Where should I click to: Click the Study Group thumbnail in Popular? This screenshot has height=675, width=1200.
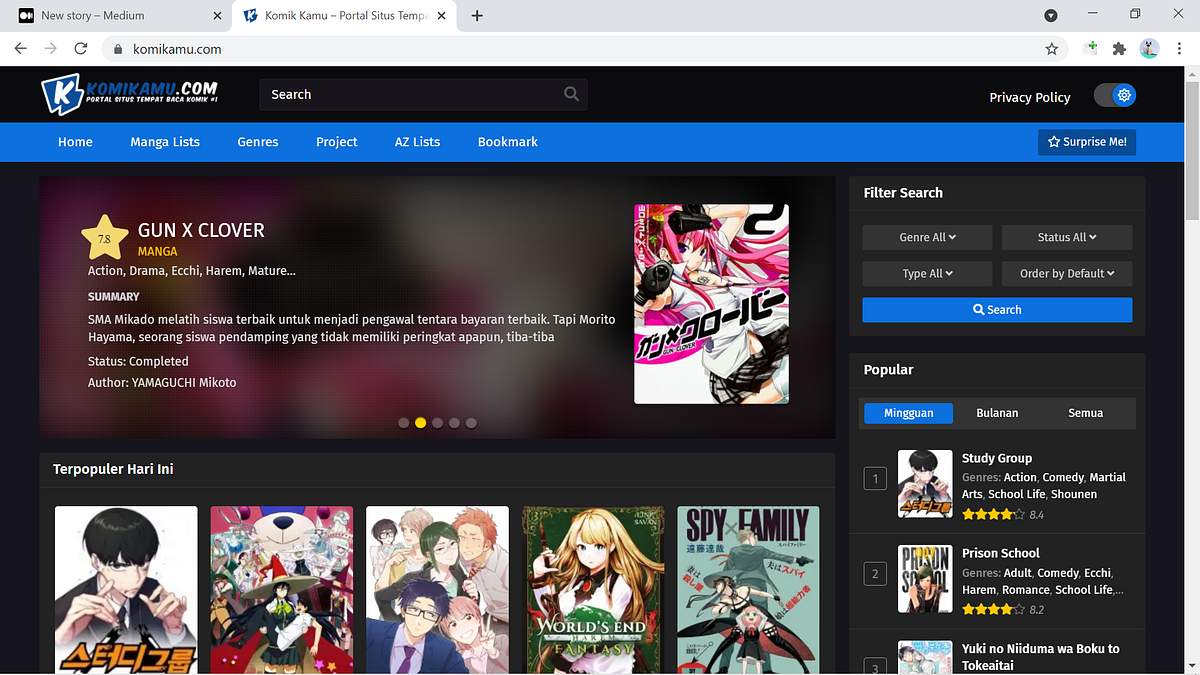pos(925,484)
